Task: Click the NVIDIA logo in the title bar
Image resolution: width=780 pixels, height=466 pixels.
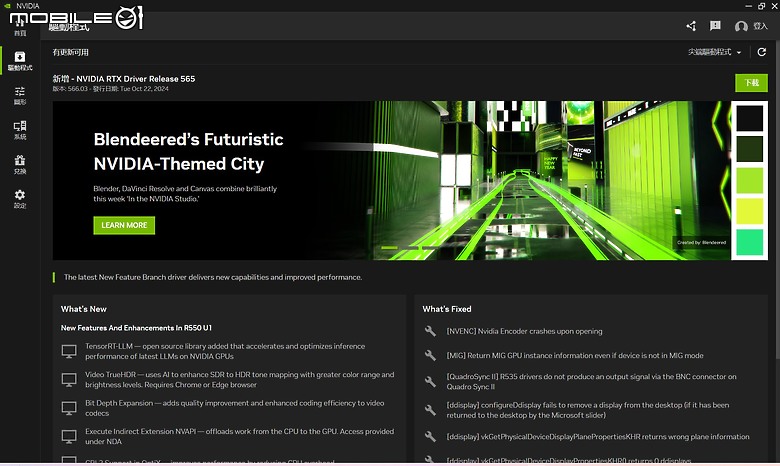Action: [7, 5]
